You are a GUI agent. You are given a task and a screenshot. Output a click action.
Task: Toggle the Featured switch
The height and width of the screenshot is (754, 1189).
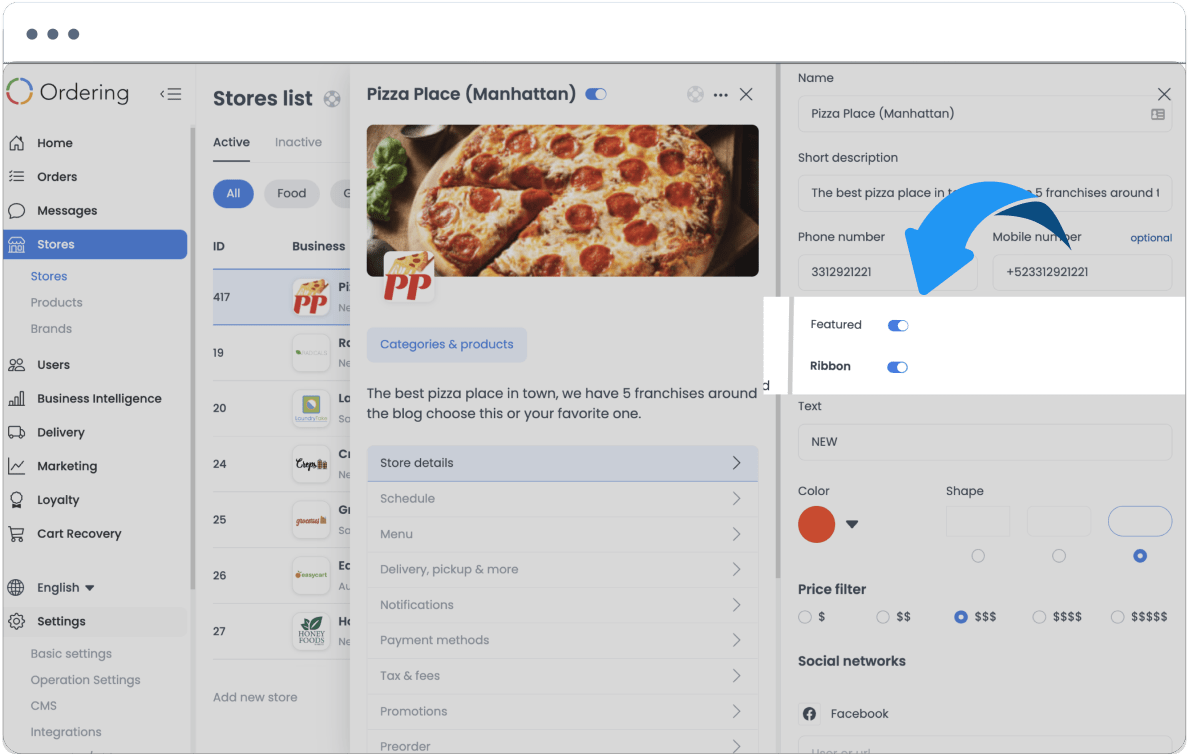898,325
